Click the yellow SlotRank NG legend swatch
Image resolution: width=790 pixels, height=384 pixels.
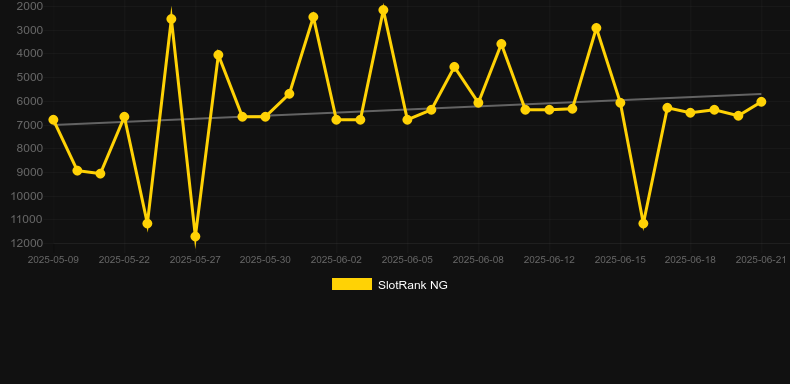point(352,284)
